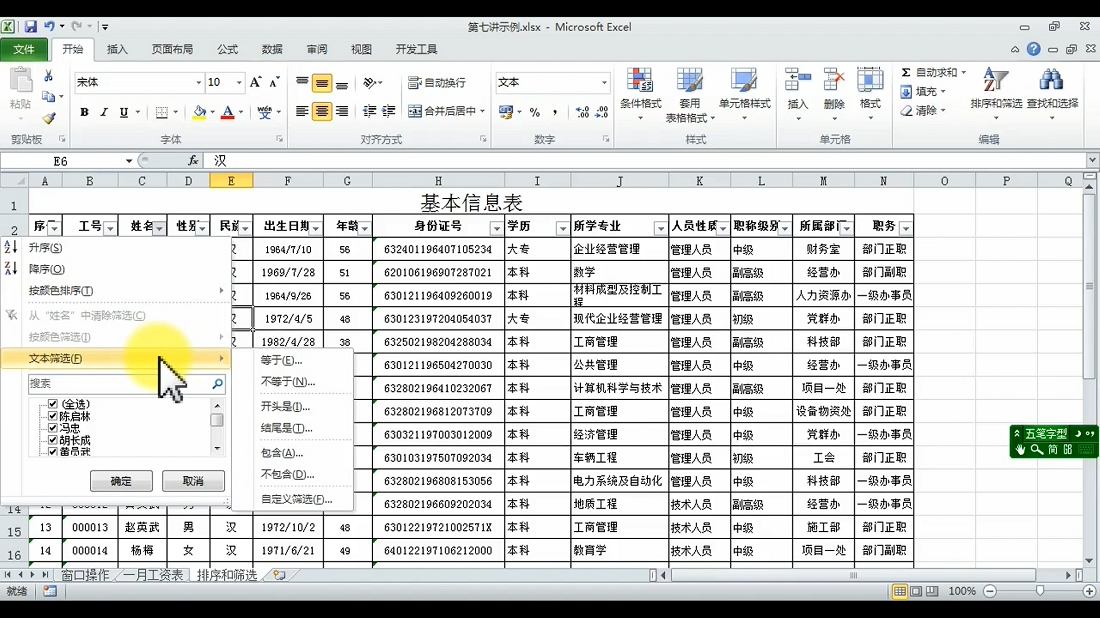The image size is (1100, 618).
Task: Click the Increase font size icon
Action: pyautogui.click(x=255, y=83)
